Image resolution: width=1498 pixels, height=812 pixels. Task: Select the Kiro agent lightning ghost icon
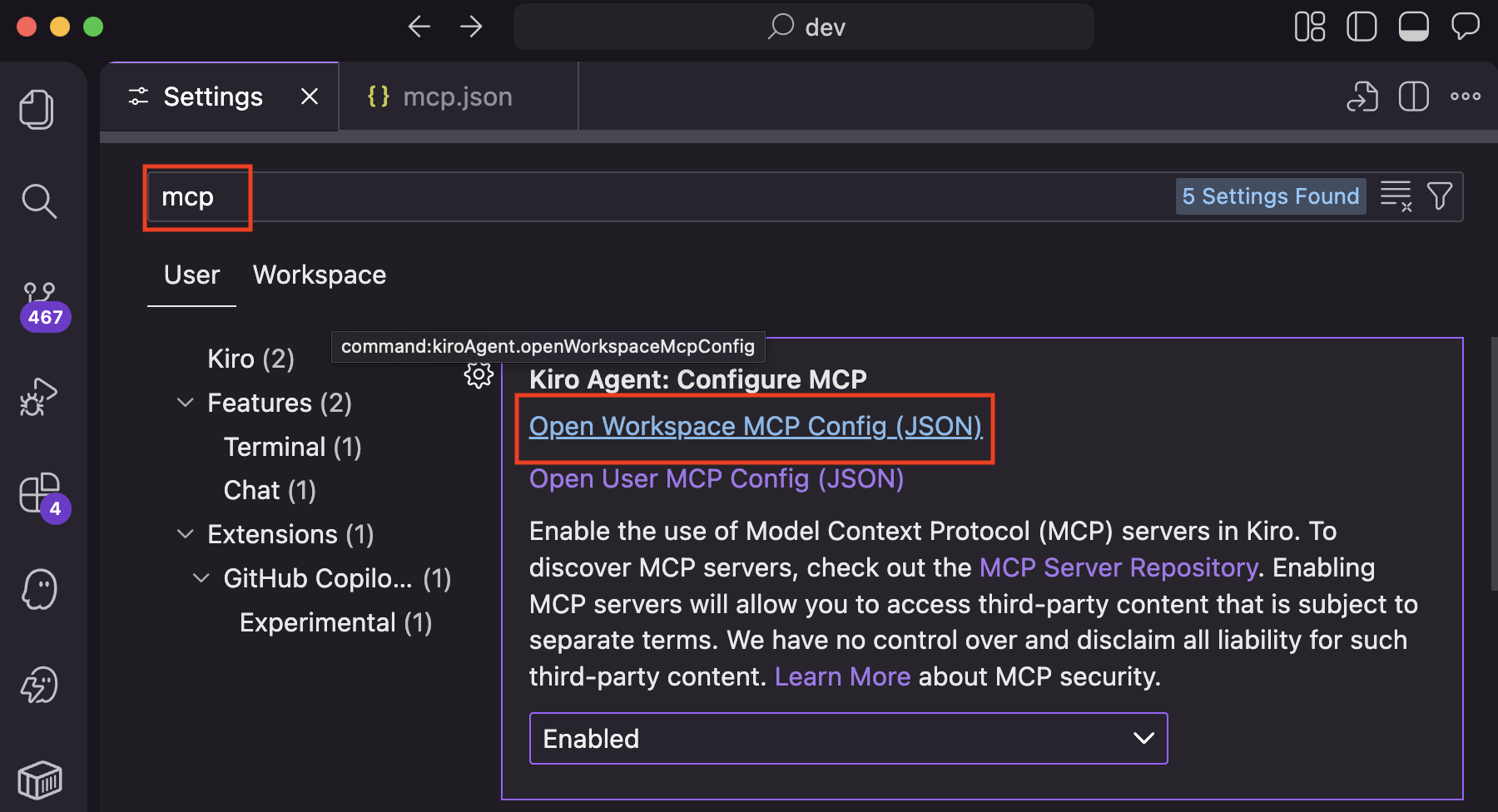click(x=37, y=685)
